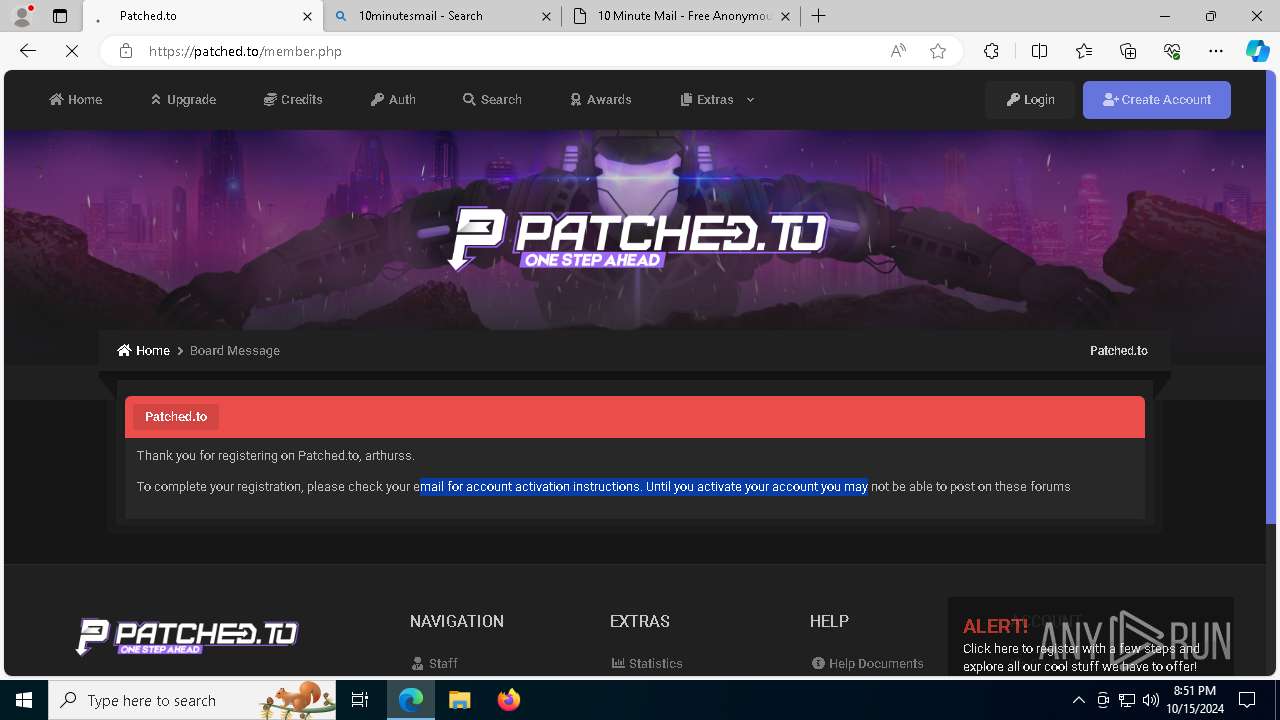Open Staff link in footer navigation

[434, 663]
